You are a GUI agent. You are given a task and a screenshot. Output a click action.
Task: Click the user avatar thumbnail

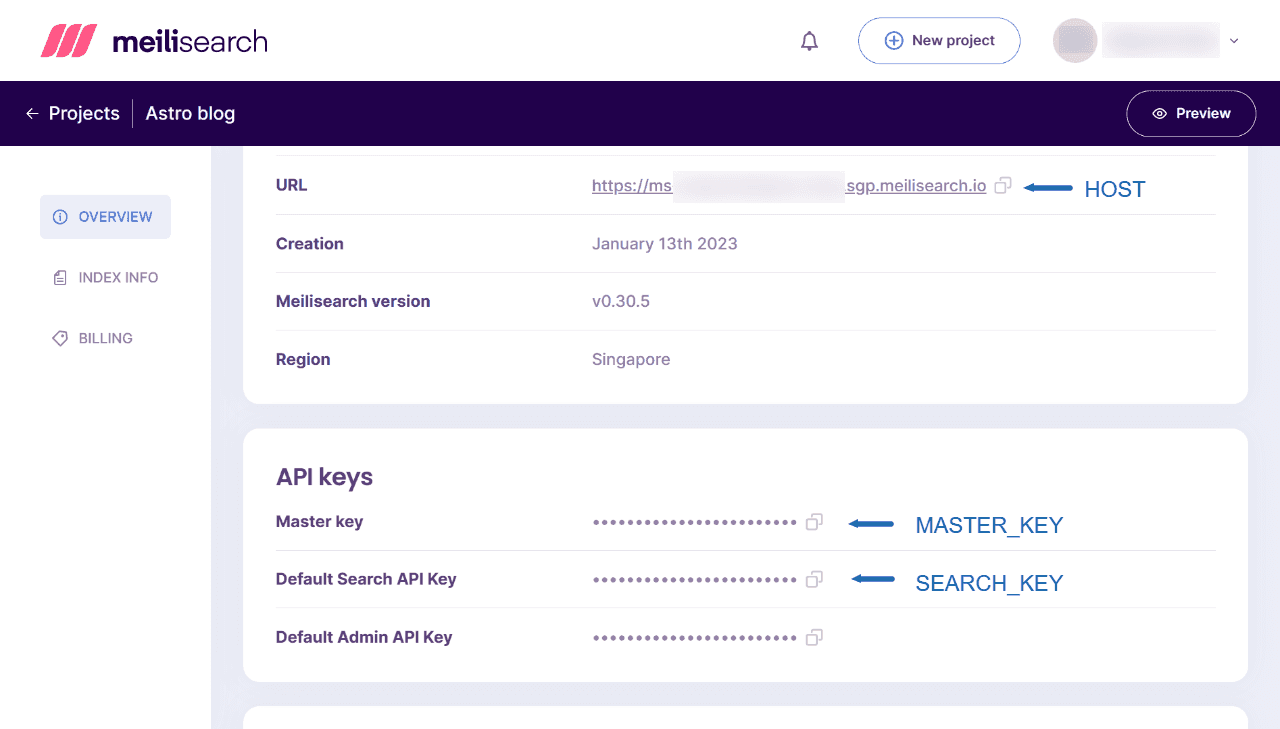point(1075,40)
